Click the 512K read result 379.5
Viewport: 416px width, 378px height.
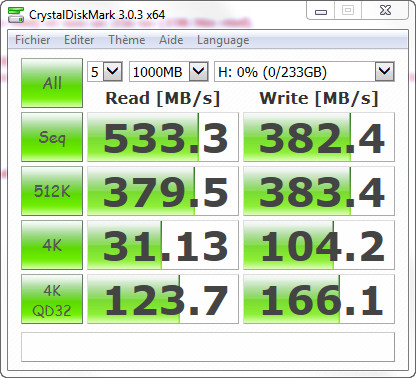(163, 191)
